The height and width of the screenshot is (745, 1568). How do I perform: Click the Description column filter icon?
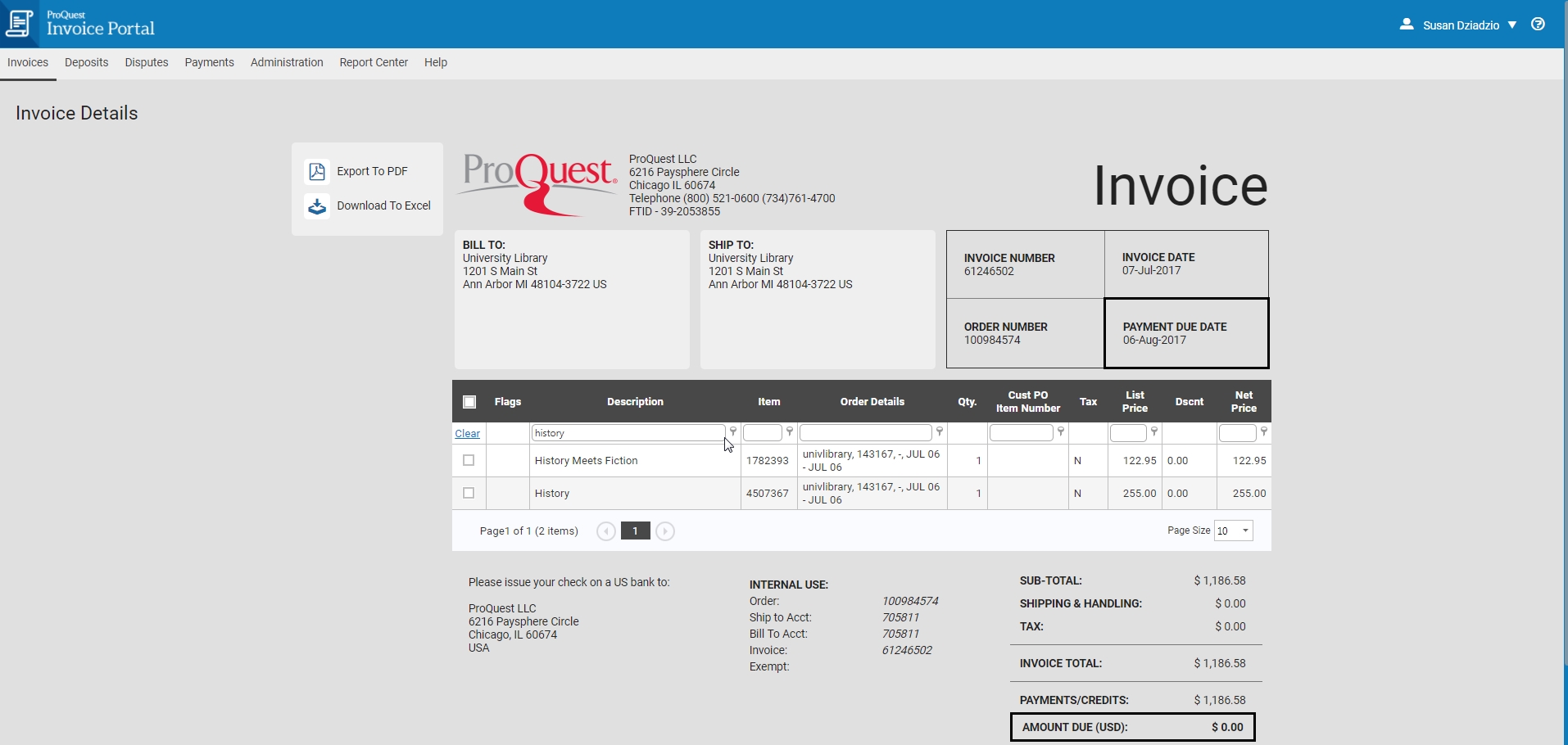pos(733,431)
